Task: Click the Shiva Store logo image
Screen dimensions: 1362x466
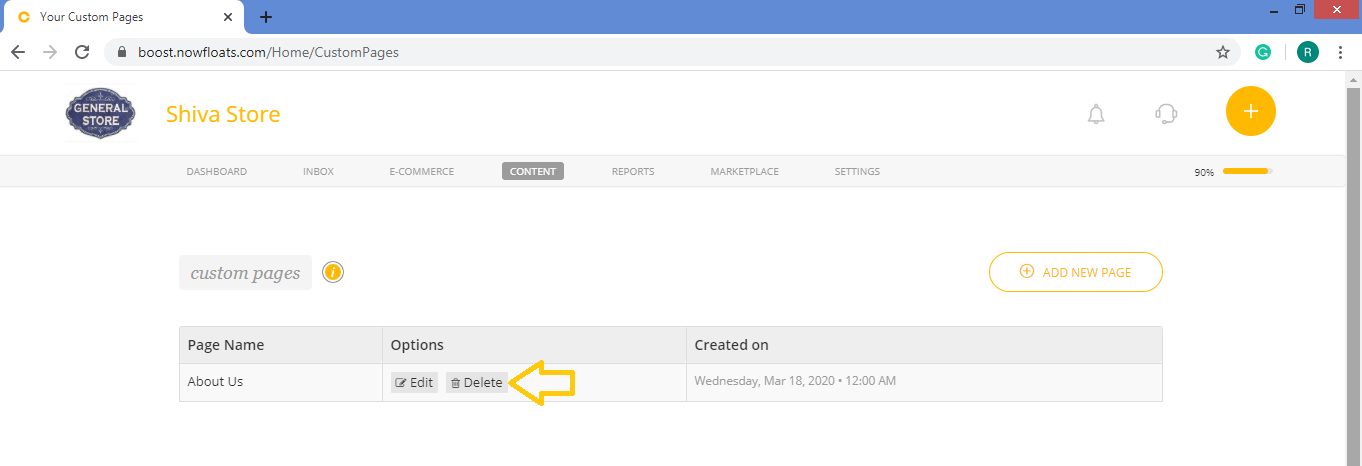Action: coord(99,114)
